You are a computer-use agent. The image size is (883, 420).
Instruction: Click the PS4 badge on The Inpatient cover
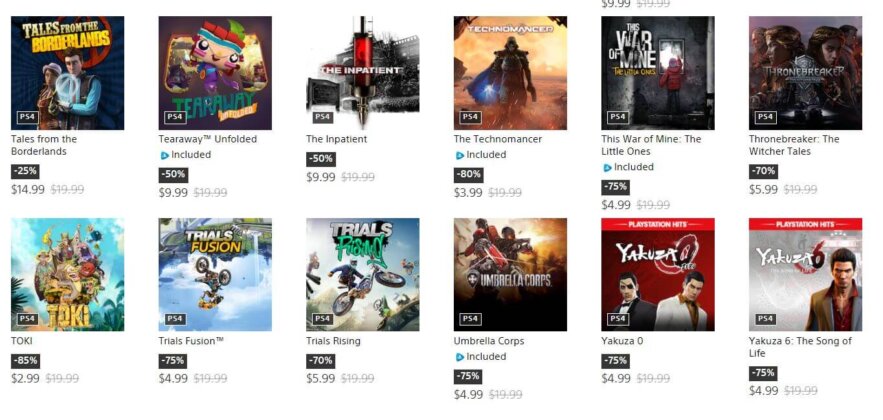click(x=322, y=117)
